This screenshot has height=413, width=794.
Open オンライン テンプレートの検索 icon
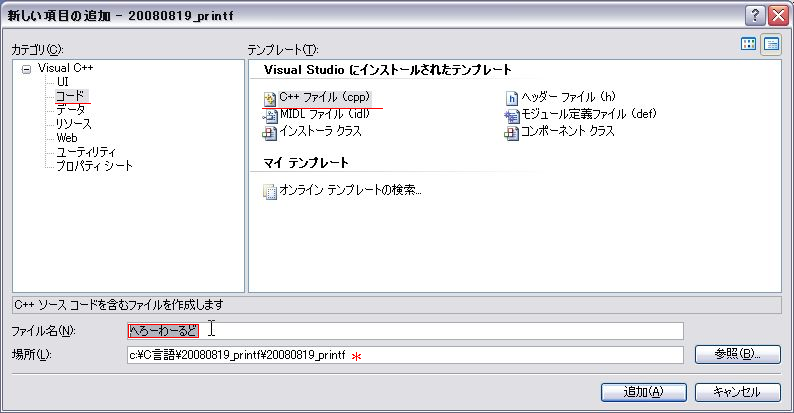pos(269,191)
